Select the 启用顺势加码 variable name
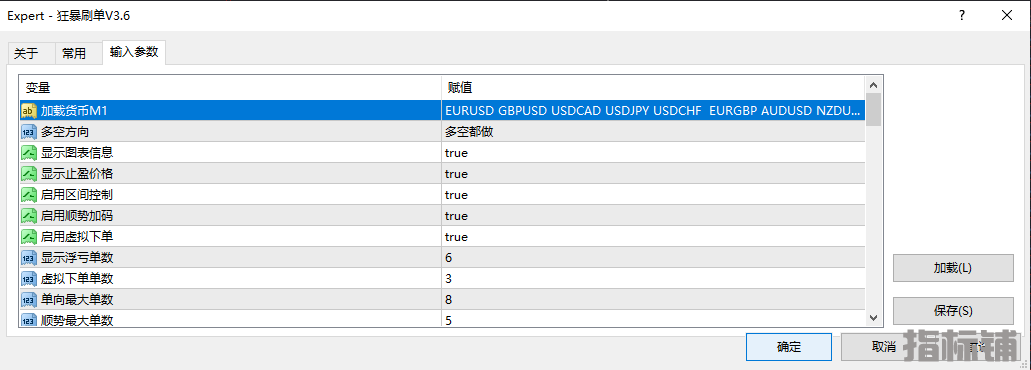This screenshot has height=370, width=1031. click(77, 216)
